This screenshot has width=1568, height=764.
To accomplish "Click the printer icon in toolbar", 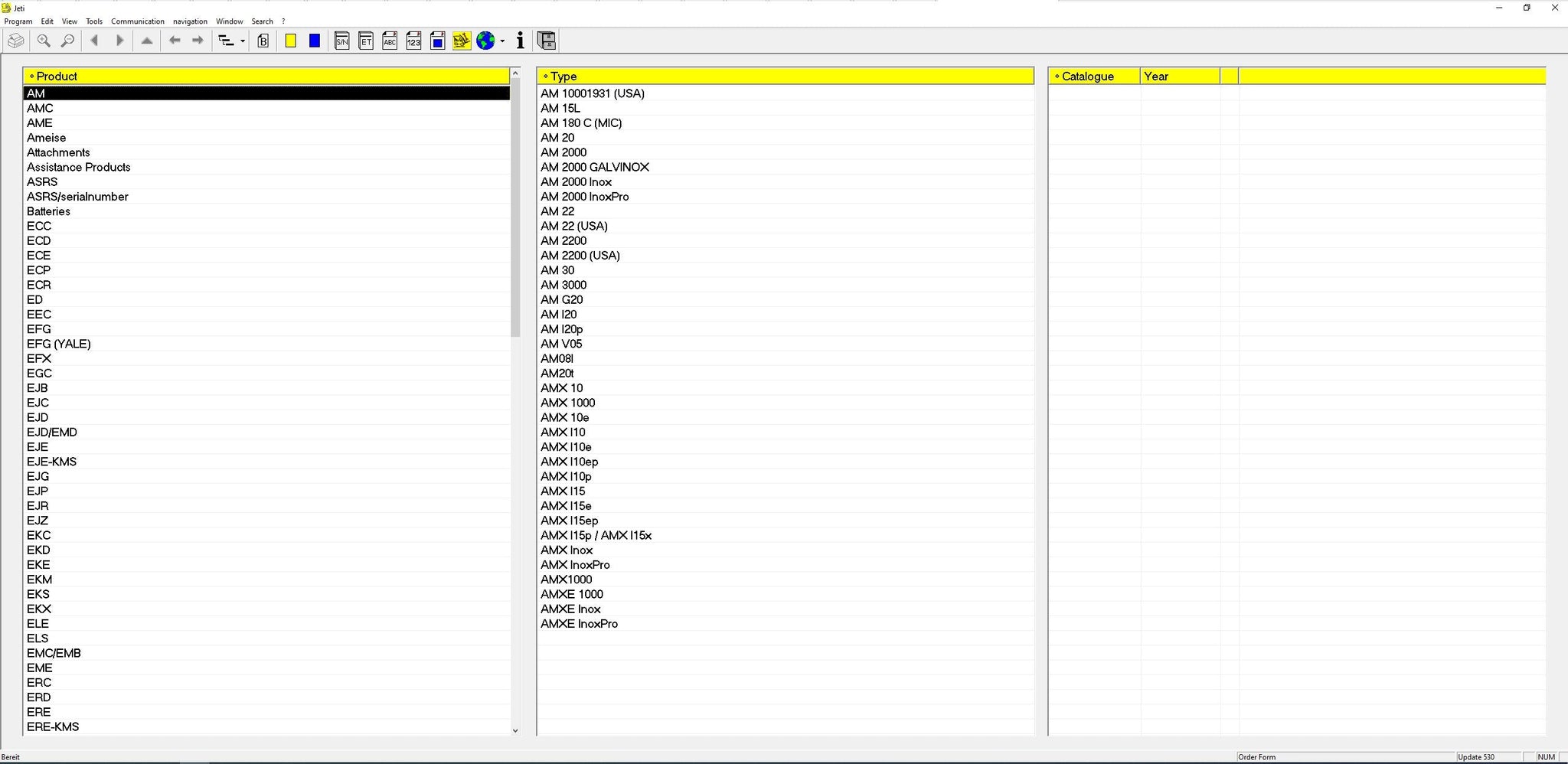I will pos(16,41).
